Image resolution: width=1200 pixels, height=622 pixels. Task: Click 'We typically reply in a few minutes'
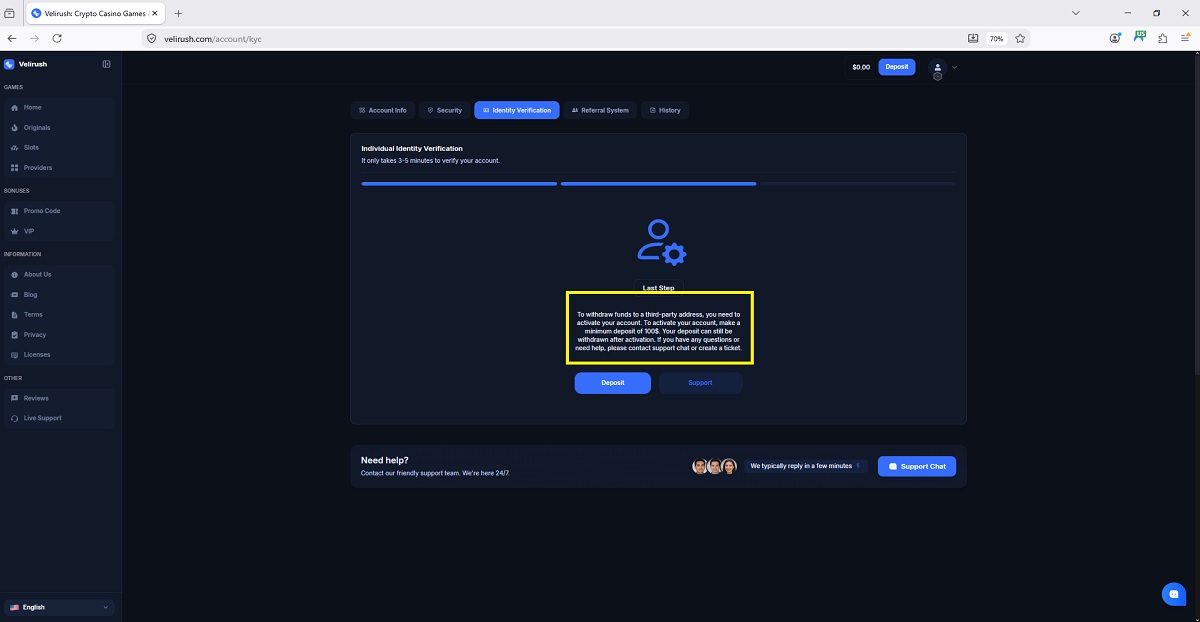click(x=801, y=466)
